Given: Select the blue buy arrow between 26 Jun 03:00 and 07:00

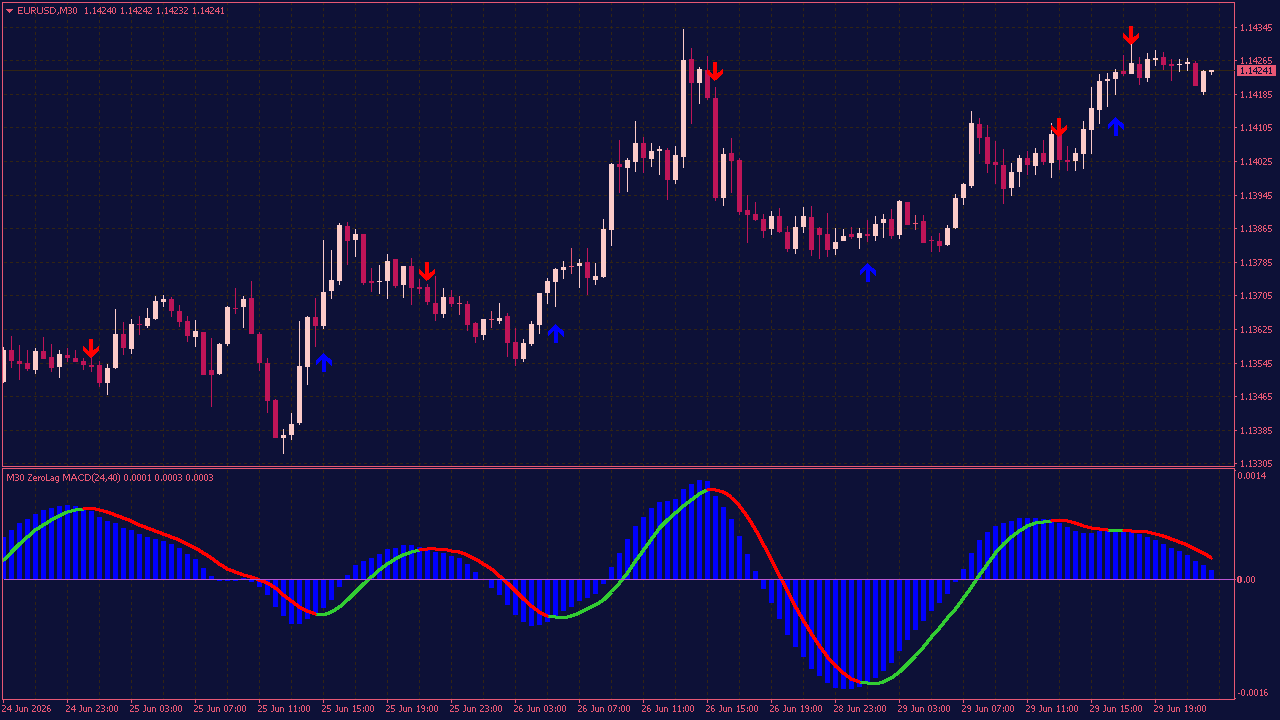Looking at the screenshot, I should click(555, 334).
